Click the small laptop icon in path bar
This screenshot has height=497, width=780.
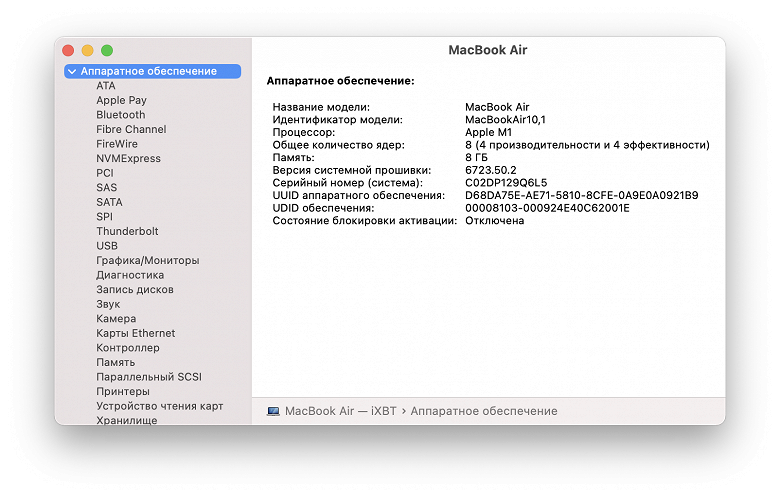click(x=273, y=411)
